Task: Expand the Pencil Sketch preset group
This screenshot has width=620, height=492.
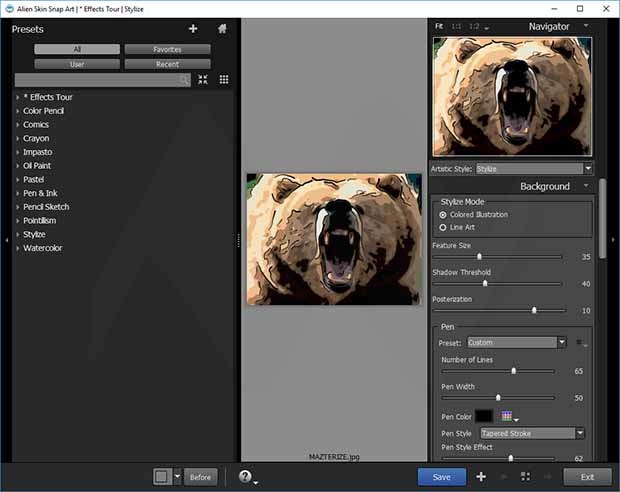Action: pyautogui.click(x=17, y=207)
